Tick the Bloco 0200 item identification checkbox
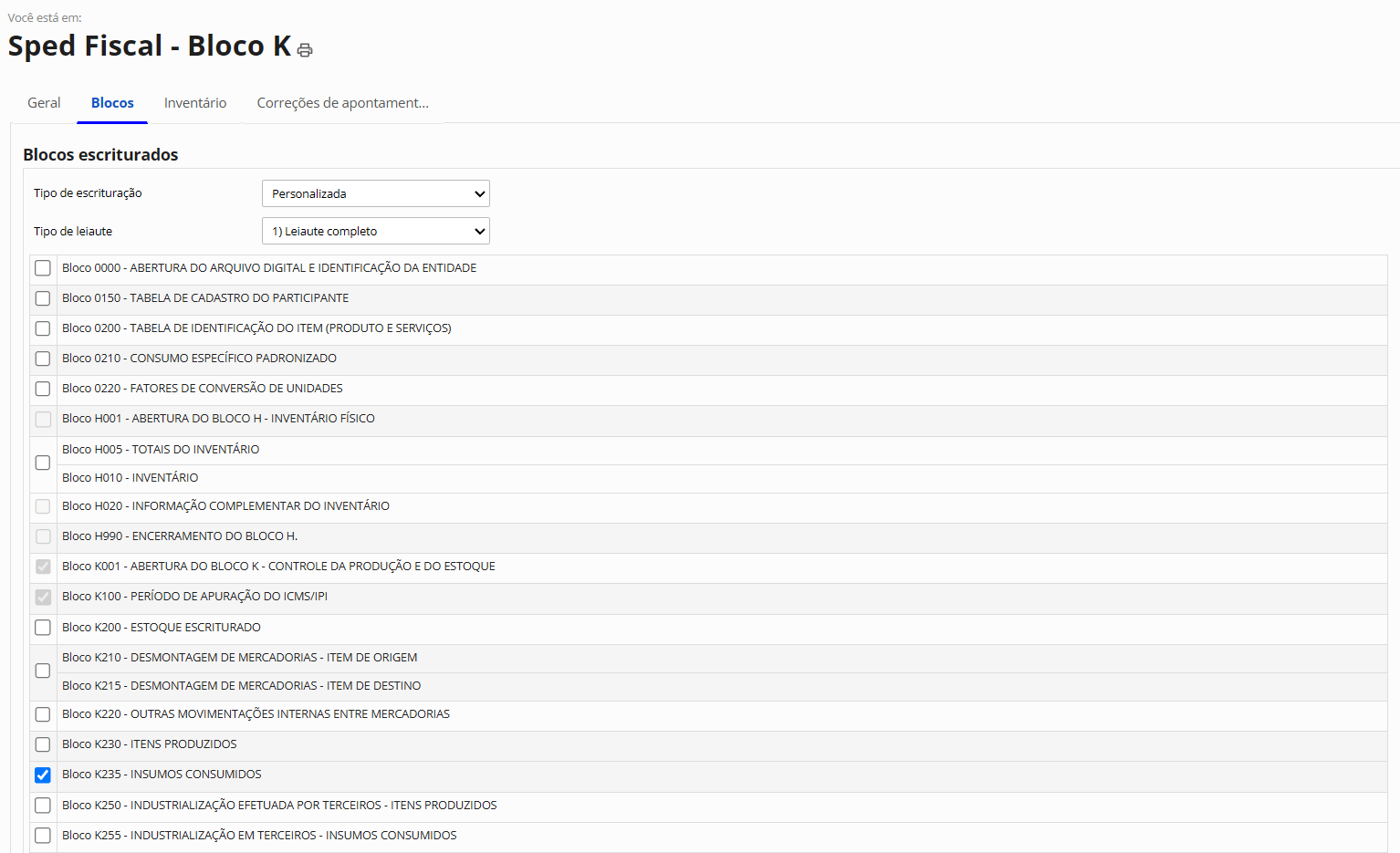Image resolution: width=1400 pixels, height=853 pixels. click(x=43, y=328)
